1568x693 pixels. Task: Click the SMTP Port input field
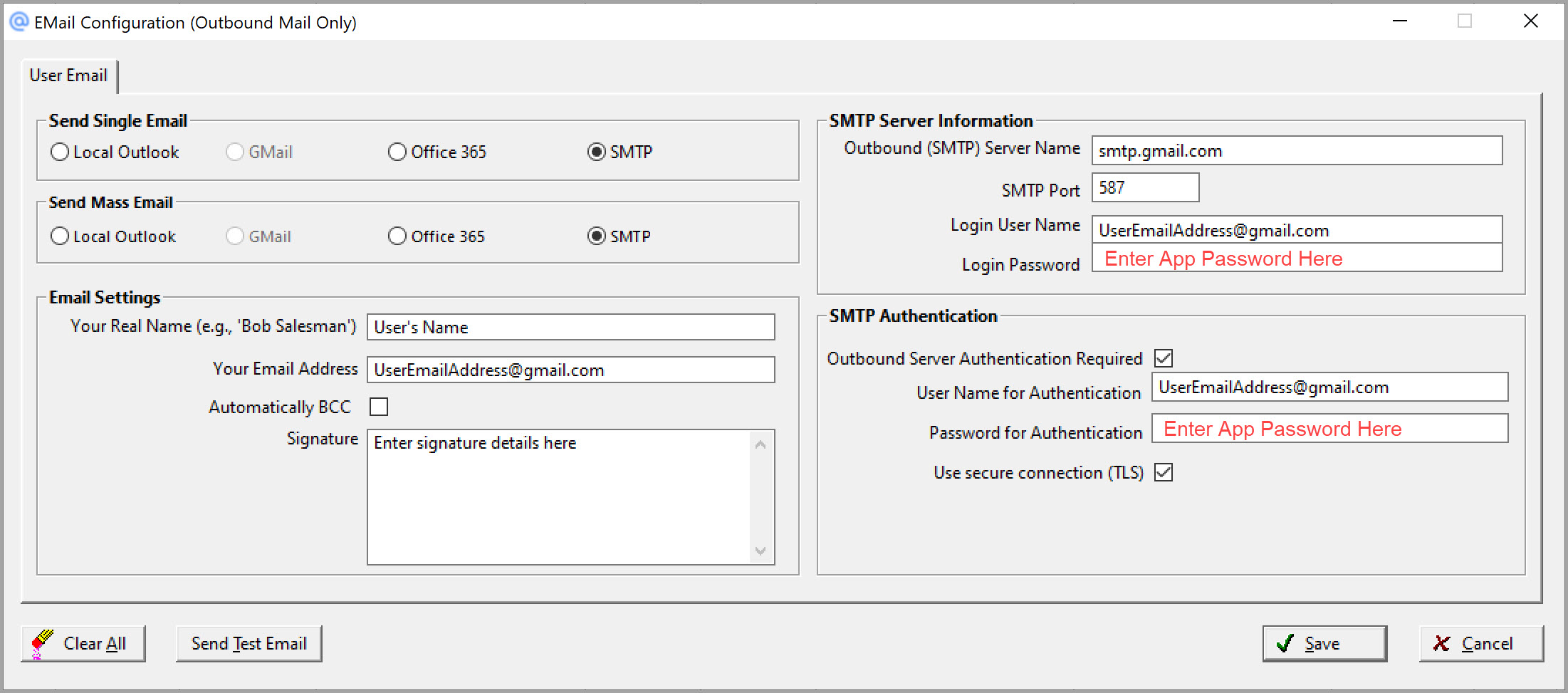[x=1144, y=187]
